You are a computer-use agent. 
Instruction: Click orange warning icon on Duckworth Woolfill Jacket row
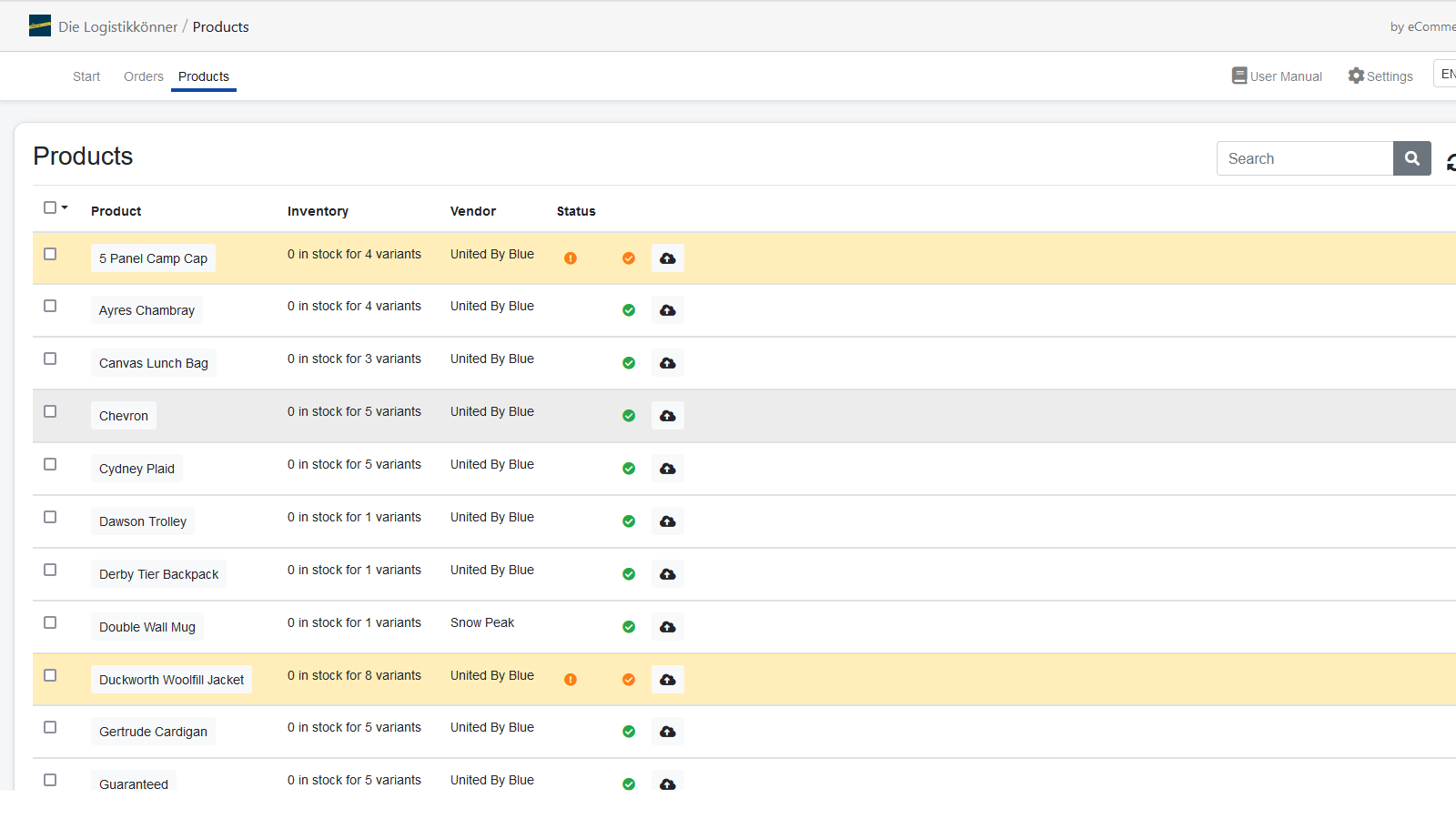tap(571, 680)
